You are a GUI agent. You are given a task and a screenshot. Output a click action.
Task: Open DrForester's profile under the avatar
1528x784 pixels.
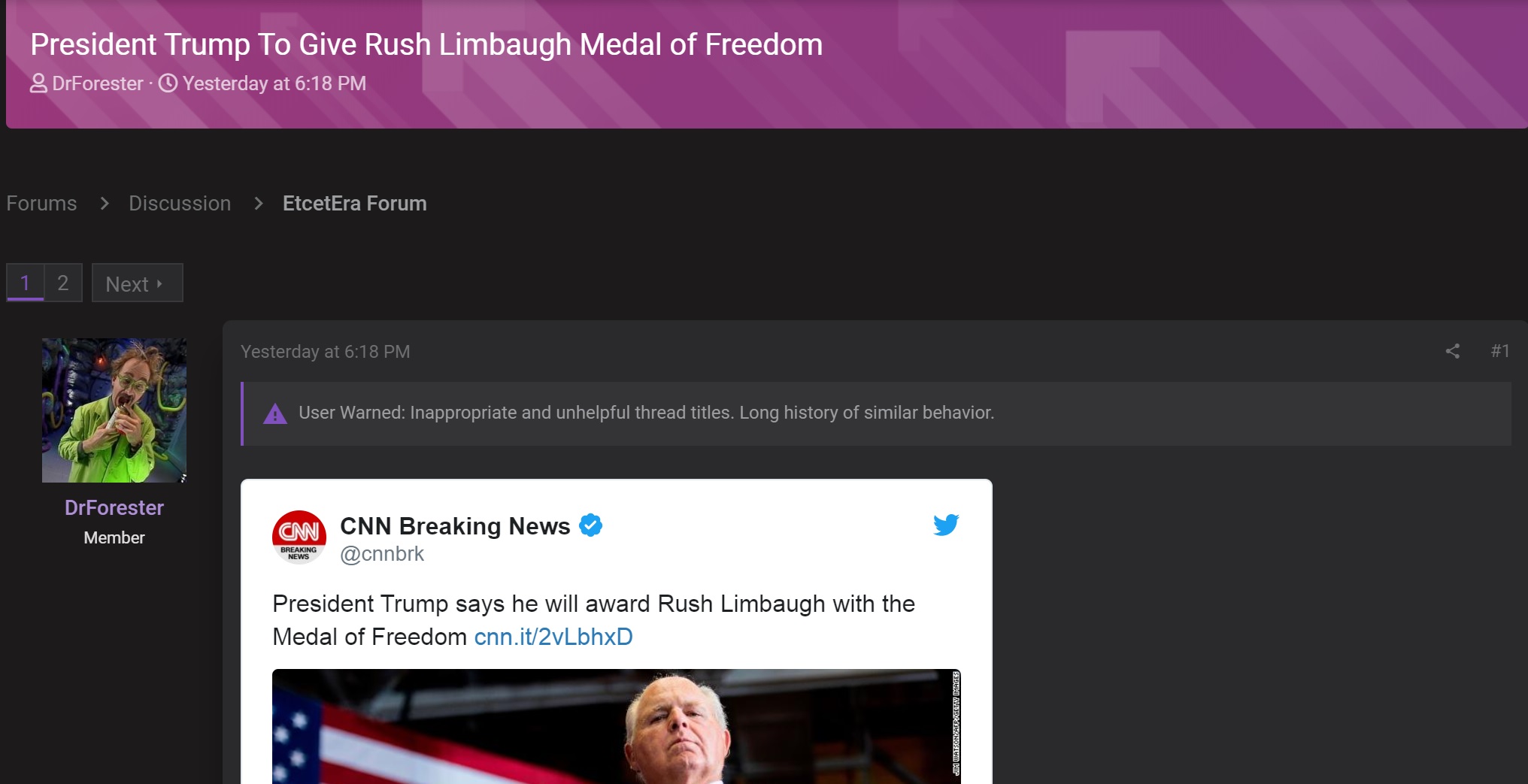[x=114, y=508]
